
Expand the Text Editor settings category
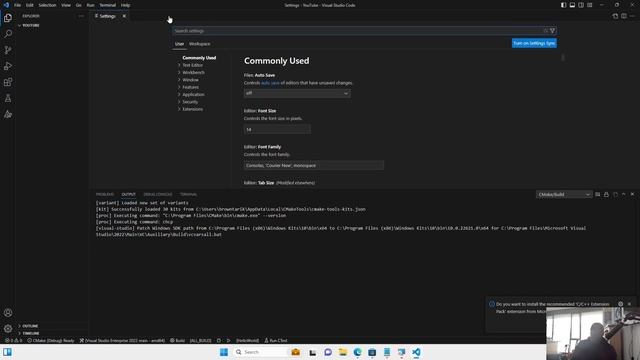point(192,65)
